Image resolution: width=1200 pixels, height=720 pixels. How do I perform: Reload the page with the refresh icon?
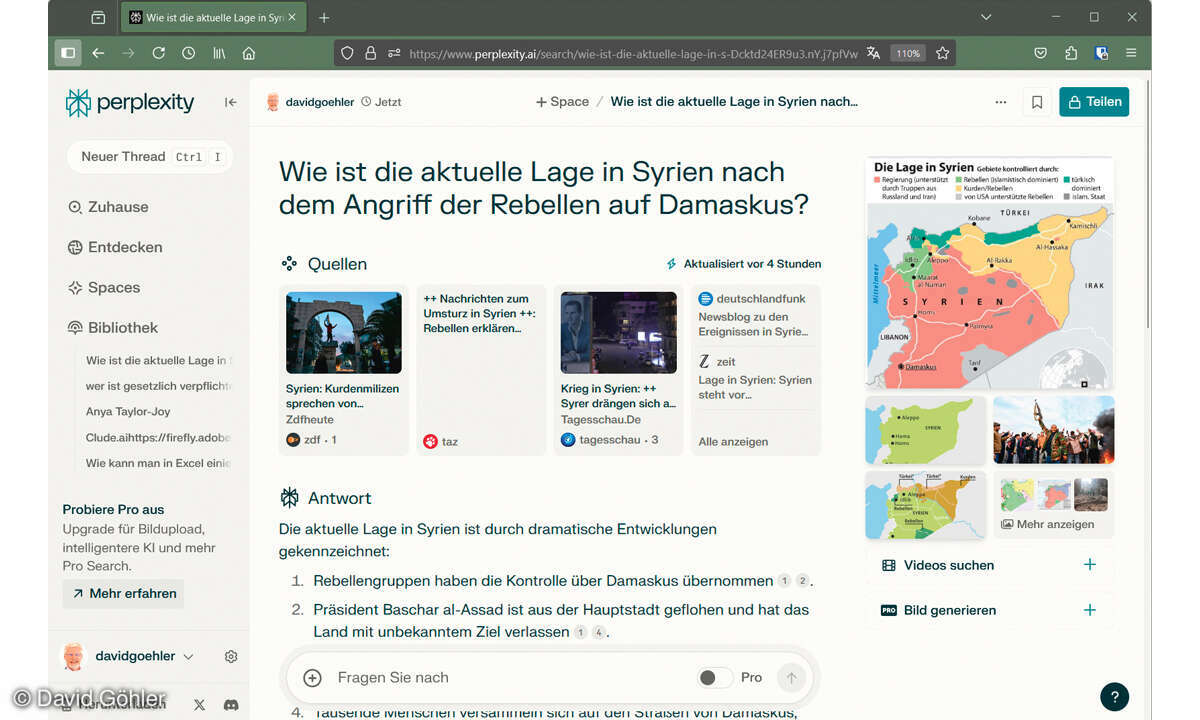click(x=158, y=53)
